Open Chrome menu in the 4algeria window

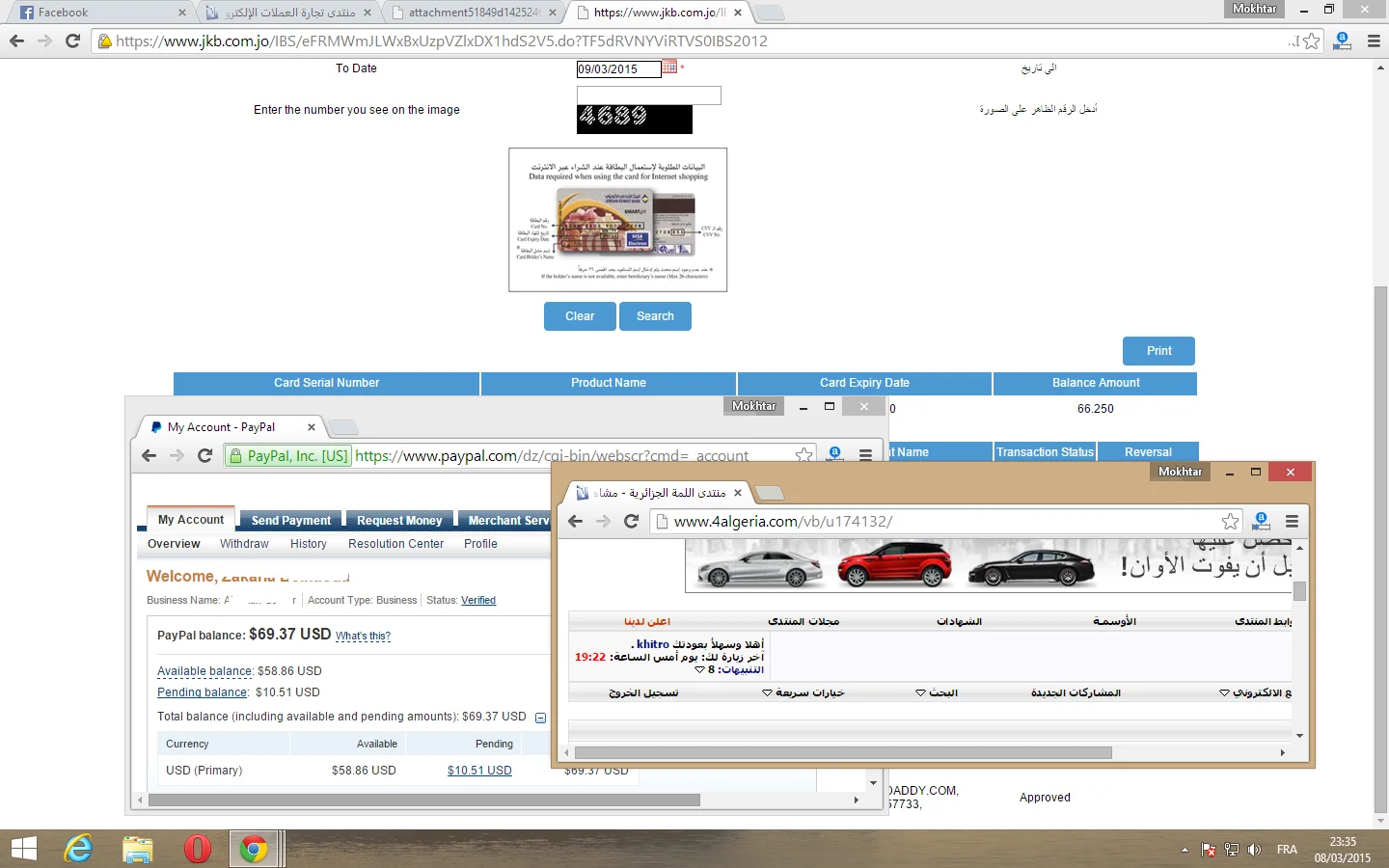pyautogui.click(x=1292, y=522)
